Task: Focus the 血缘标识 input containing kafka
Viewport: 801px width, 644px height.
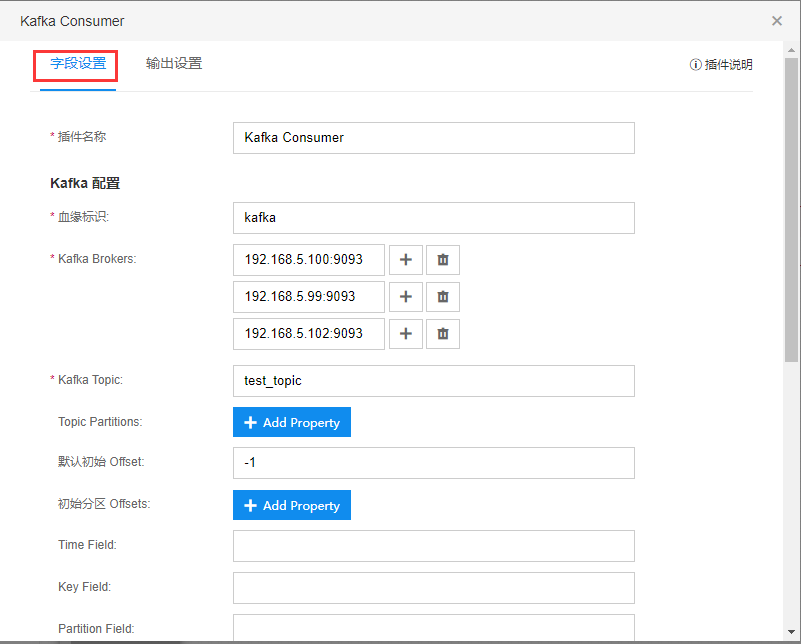Action: tap(434, 218)
